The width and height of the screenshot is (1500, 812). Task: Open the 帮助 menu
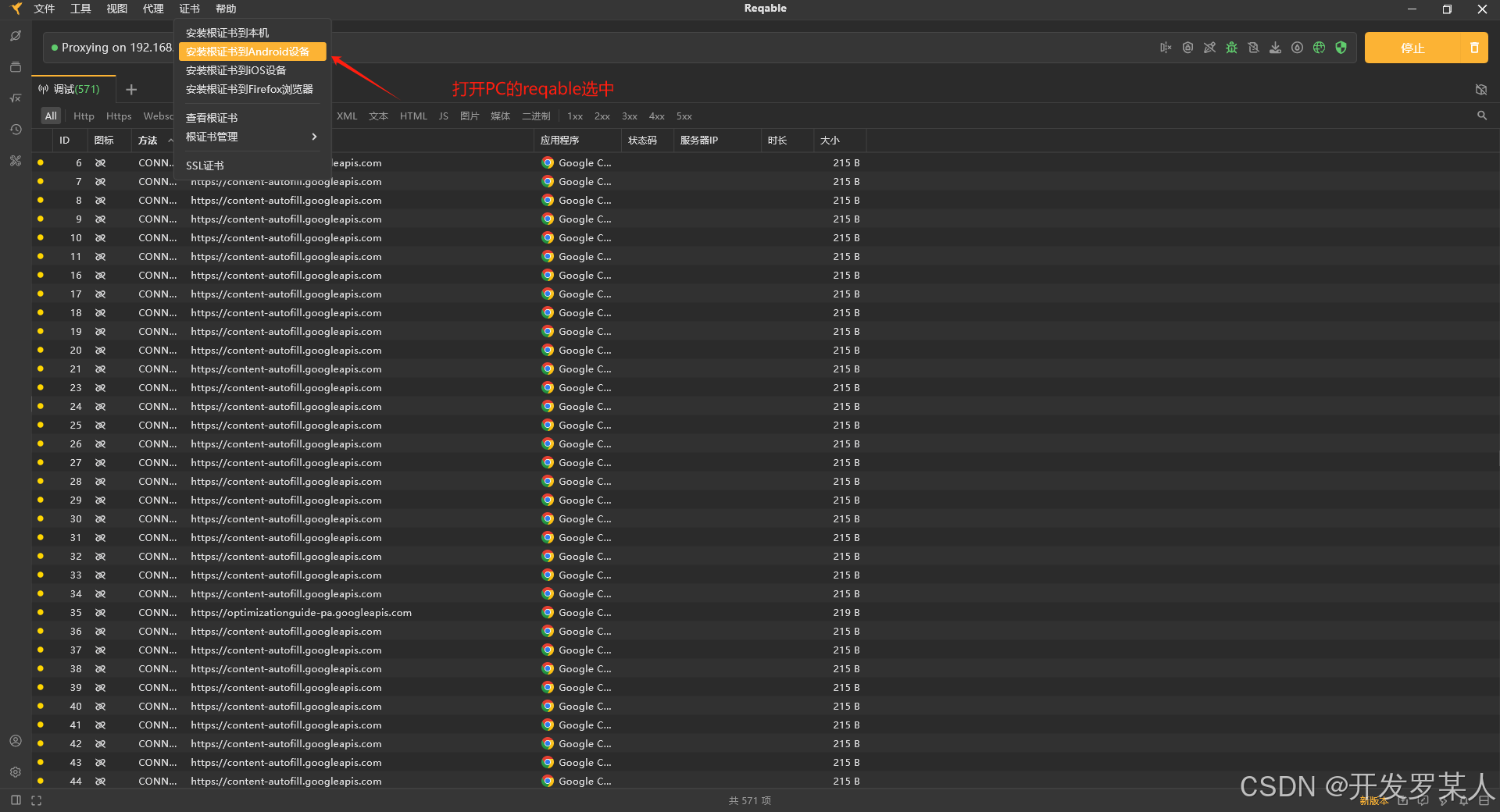(x=226, y=9)
